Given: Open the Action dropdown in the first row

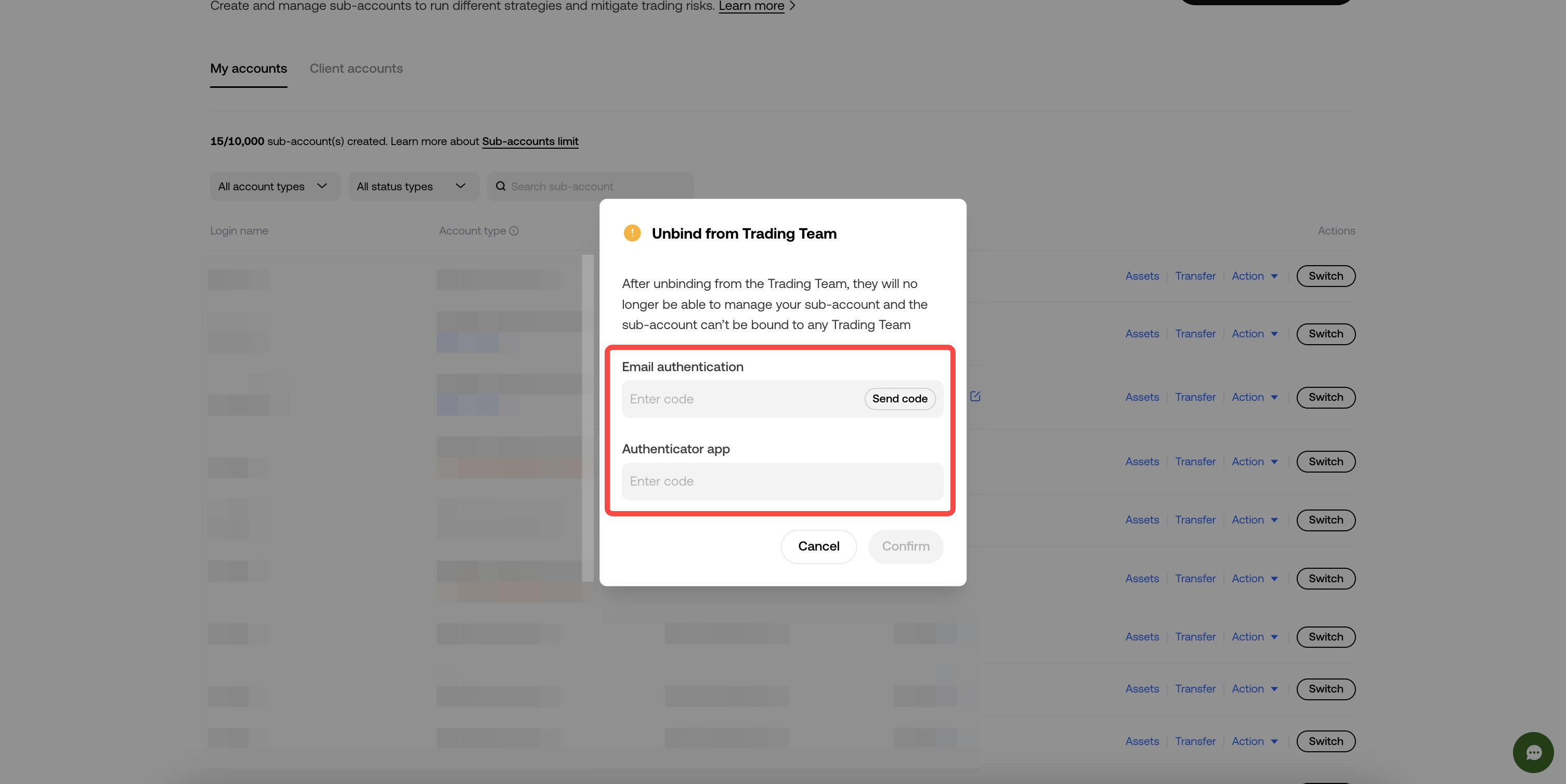Looking at the screenshot, I should 1255,276.
